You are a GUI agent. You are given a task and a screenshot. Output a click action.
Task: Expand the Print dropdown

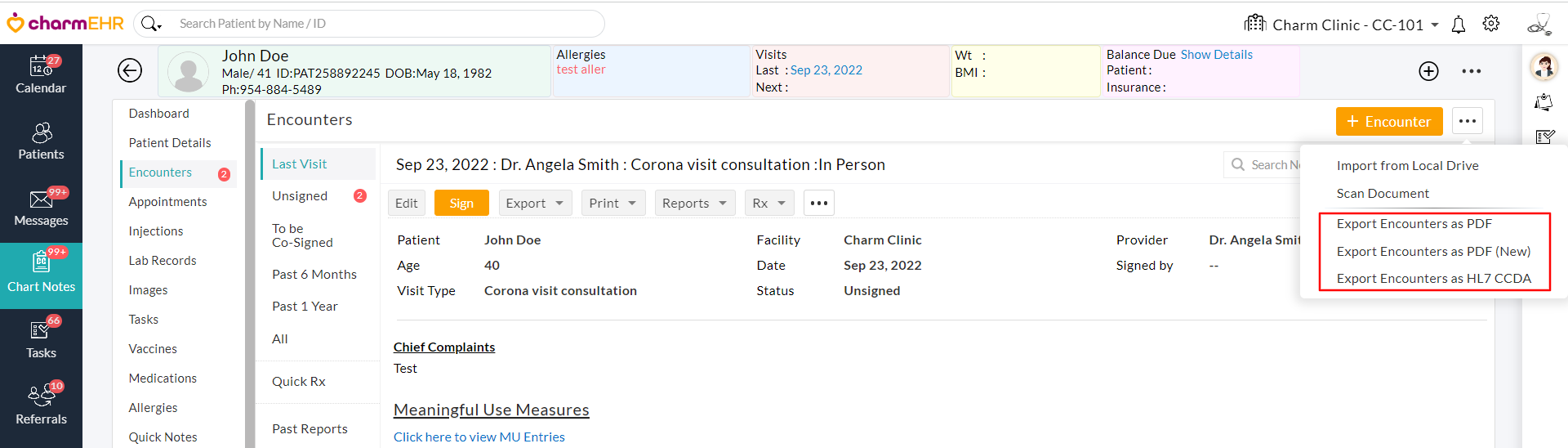(612, 204)
